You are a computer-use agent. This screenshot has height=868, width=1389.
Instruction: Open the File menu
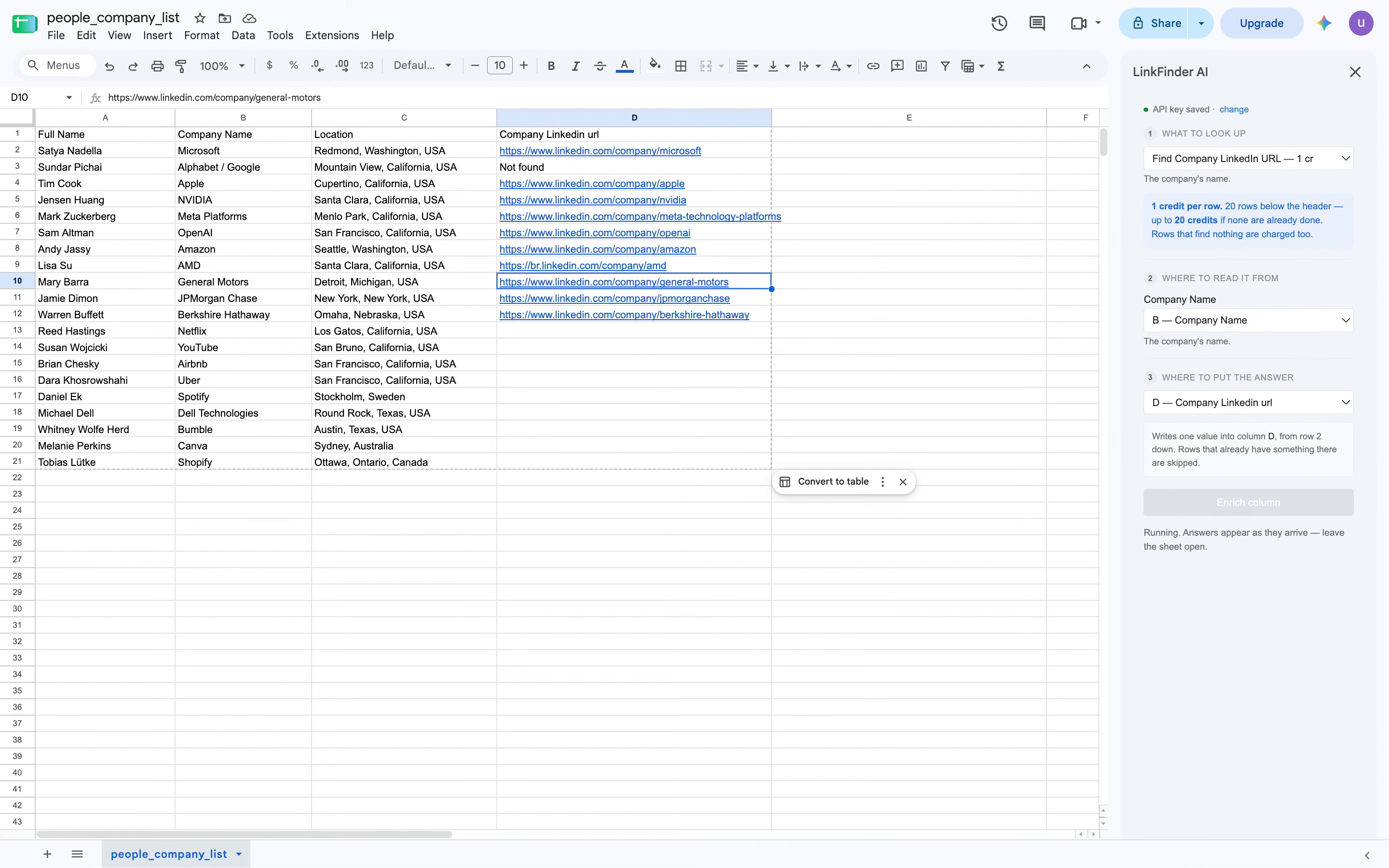click(x=55, y=36)
